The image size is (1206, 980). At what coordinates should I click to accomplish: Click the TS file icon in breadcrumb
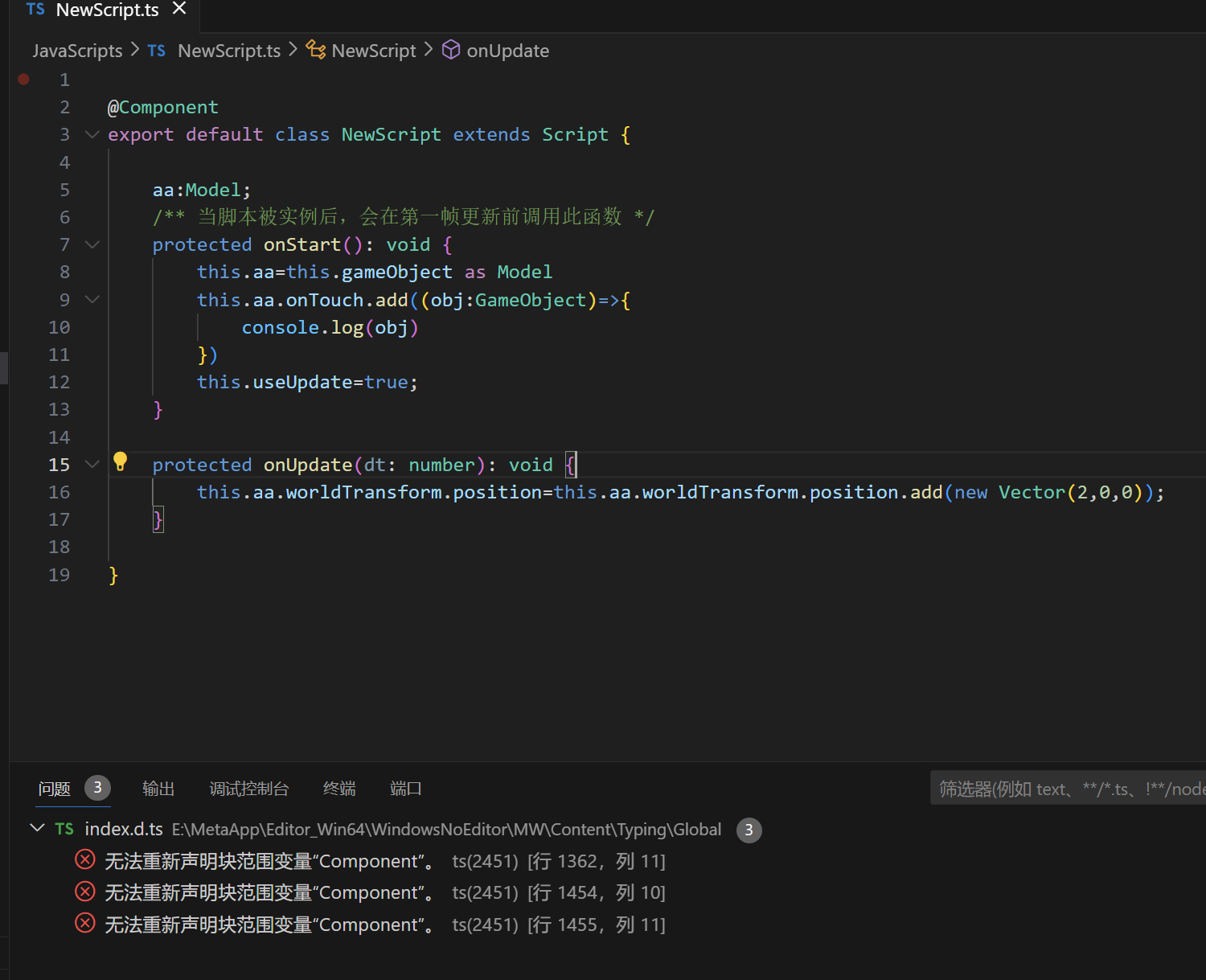157,51
